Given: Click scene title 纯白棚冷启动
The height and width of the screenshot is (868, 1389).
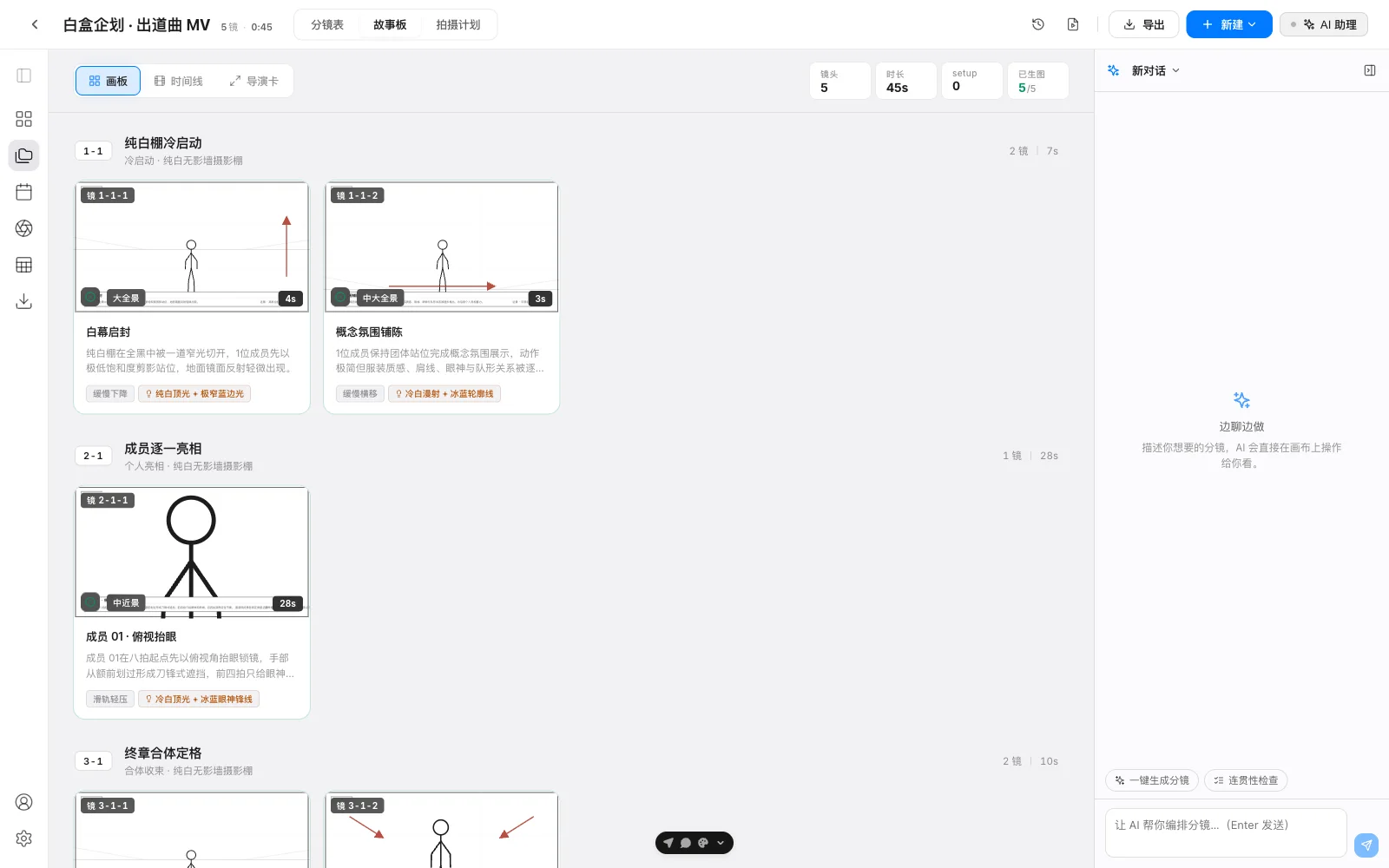Looking at the screenshot, I should [x=163, y=143].
